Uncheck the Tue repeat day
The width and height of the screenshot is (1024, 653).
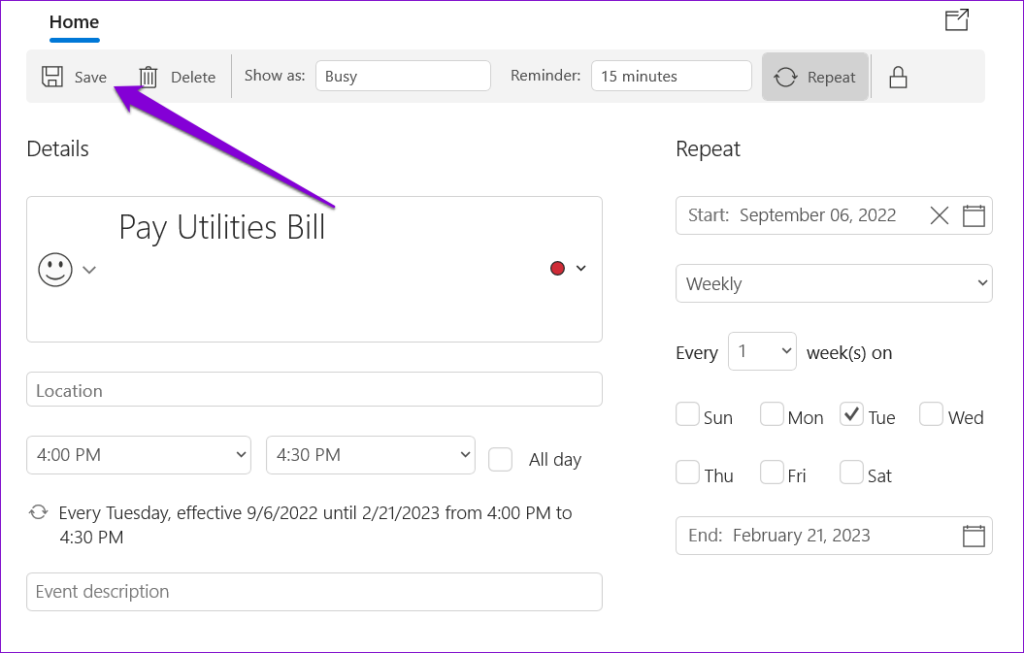coord(851,413)
